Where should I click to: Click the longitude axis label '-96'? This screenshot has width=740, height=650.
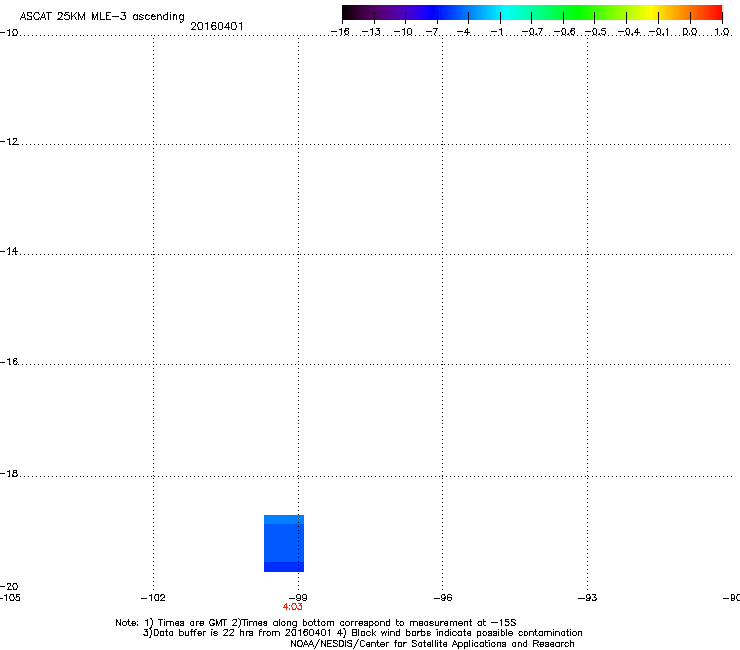click(443, 598)
